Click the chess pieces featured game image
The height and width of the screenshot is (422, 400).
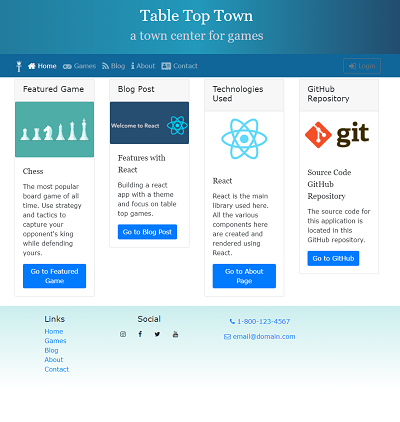(54, 129)
